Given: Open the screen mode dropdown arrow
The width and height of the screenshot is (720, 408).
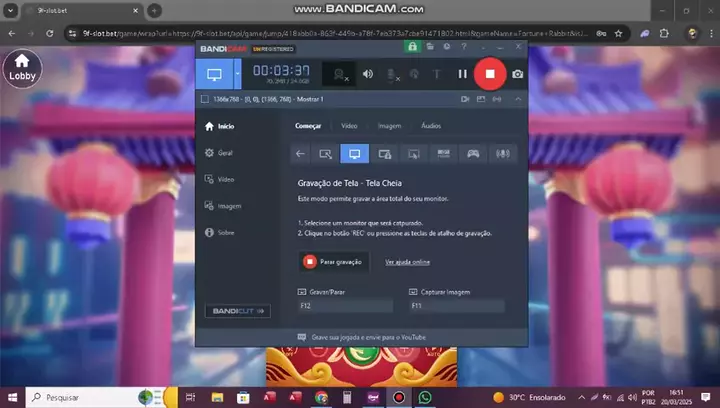Looking at the screenshot, I should pyautogui.click(x=237, y=74).
